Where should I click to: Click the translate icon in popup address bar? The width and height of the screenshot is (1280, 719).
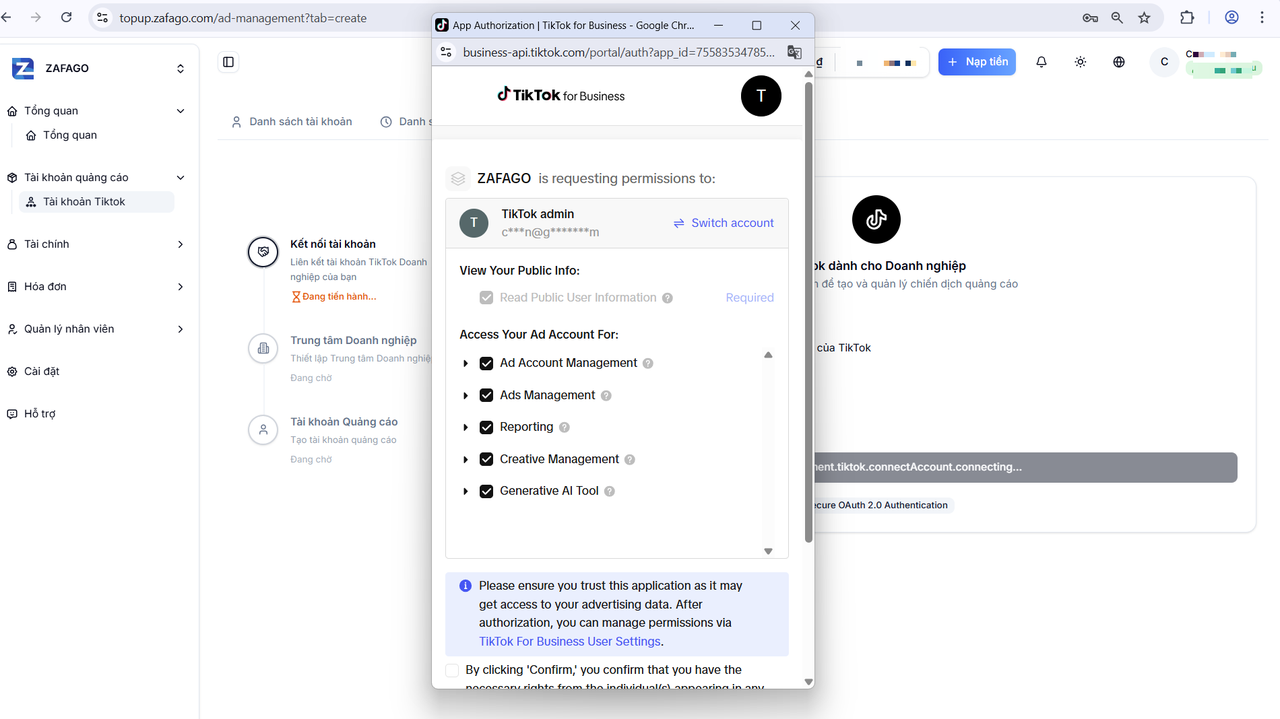pos(794,52)
